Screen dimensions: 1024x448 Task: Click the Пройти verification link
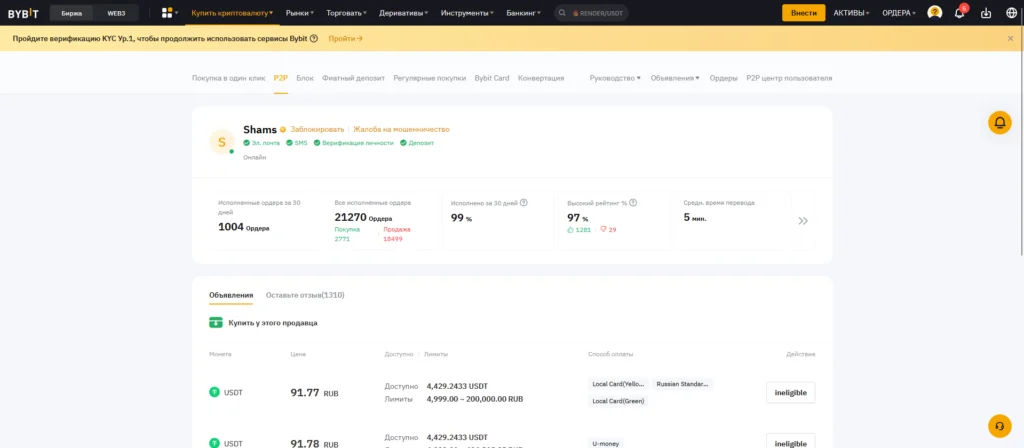(345, 39)
